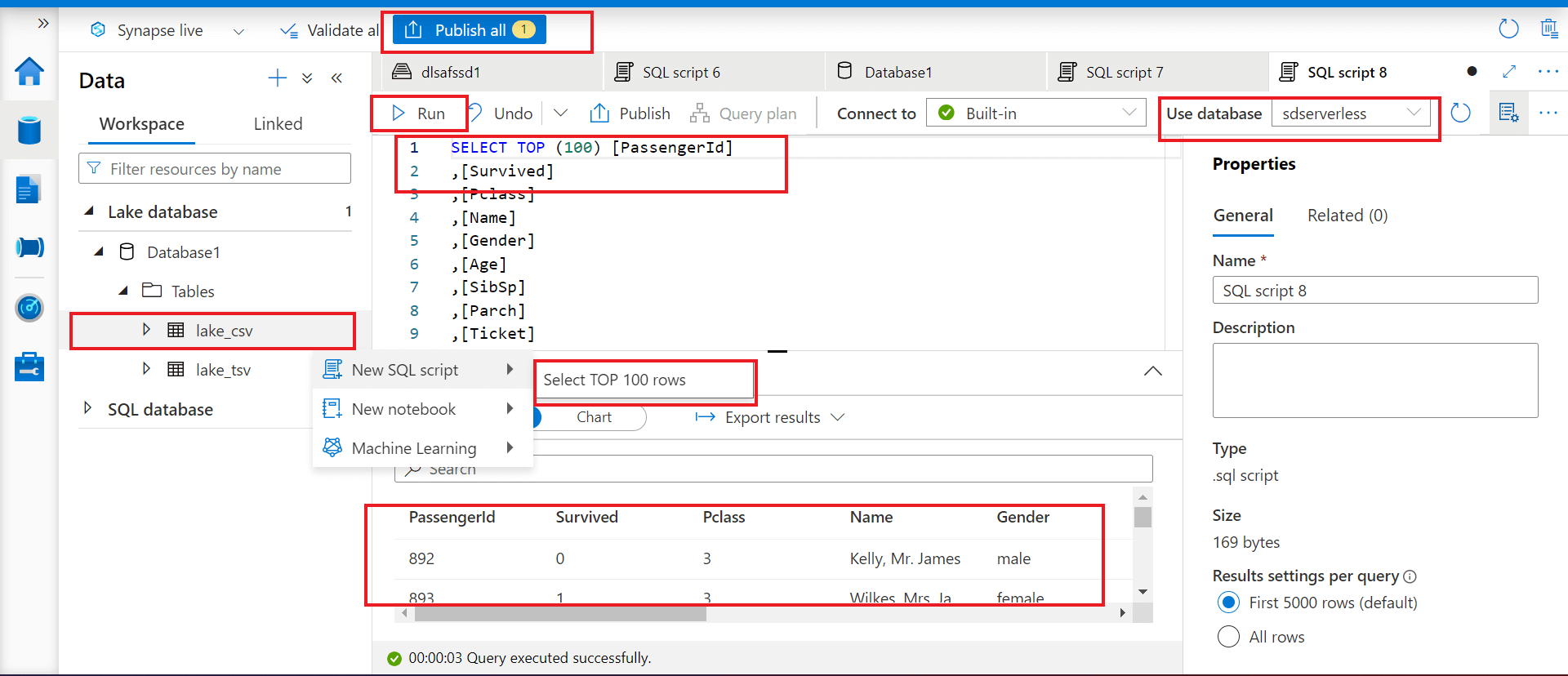This screenshot has width=1568, height=676.
Task: Select the lake_csv table
Action: point(224,331)
